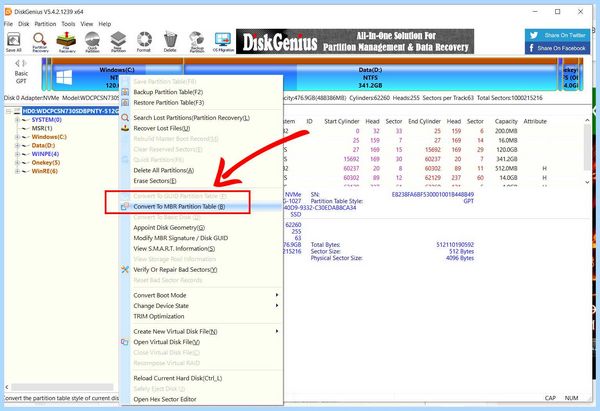Click the Recover Lost Files menu icon

coord(125,128)
